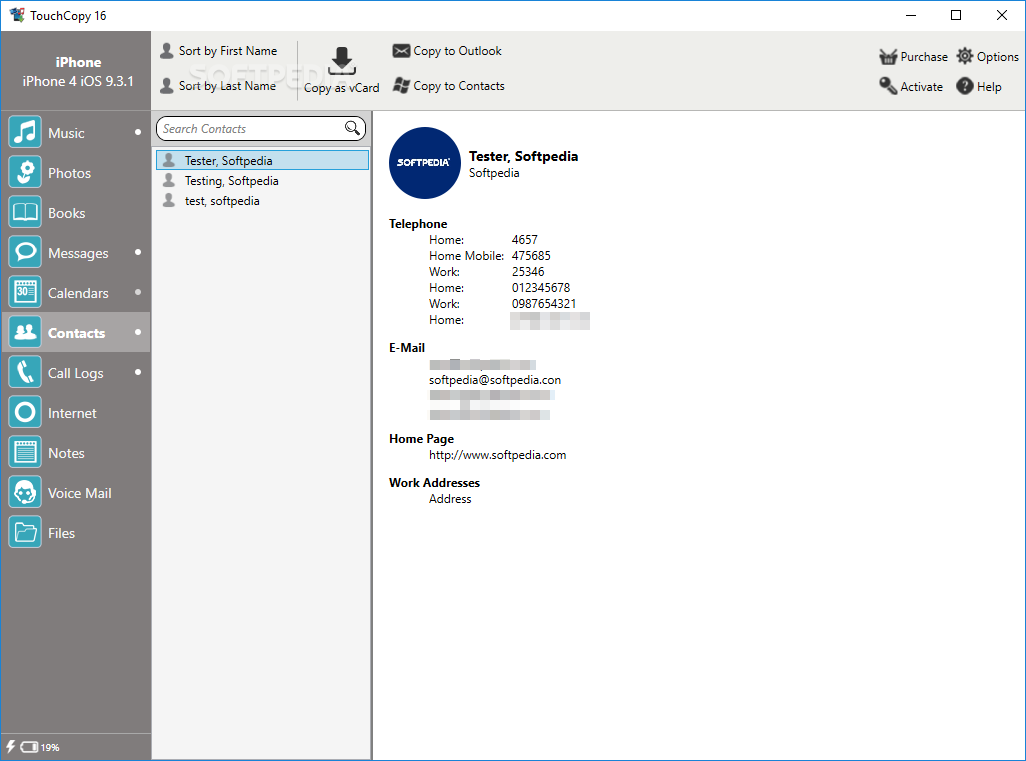Switch to the Voice Mail label

point(79,493)
